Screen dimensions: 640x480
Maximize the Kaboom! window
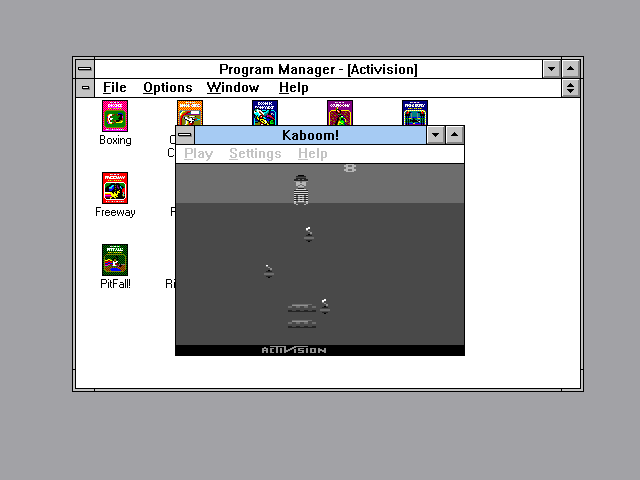(x=454, y=135)
